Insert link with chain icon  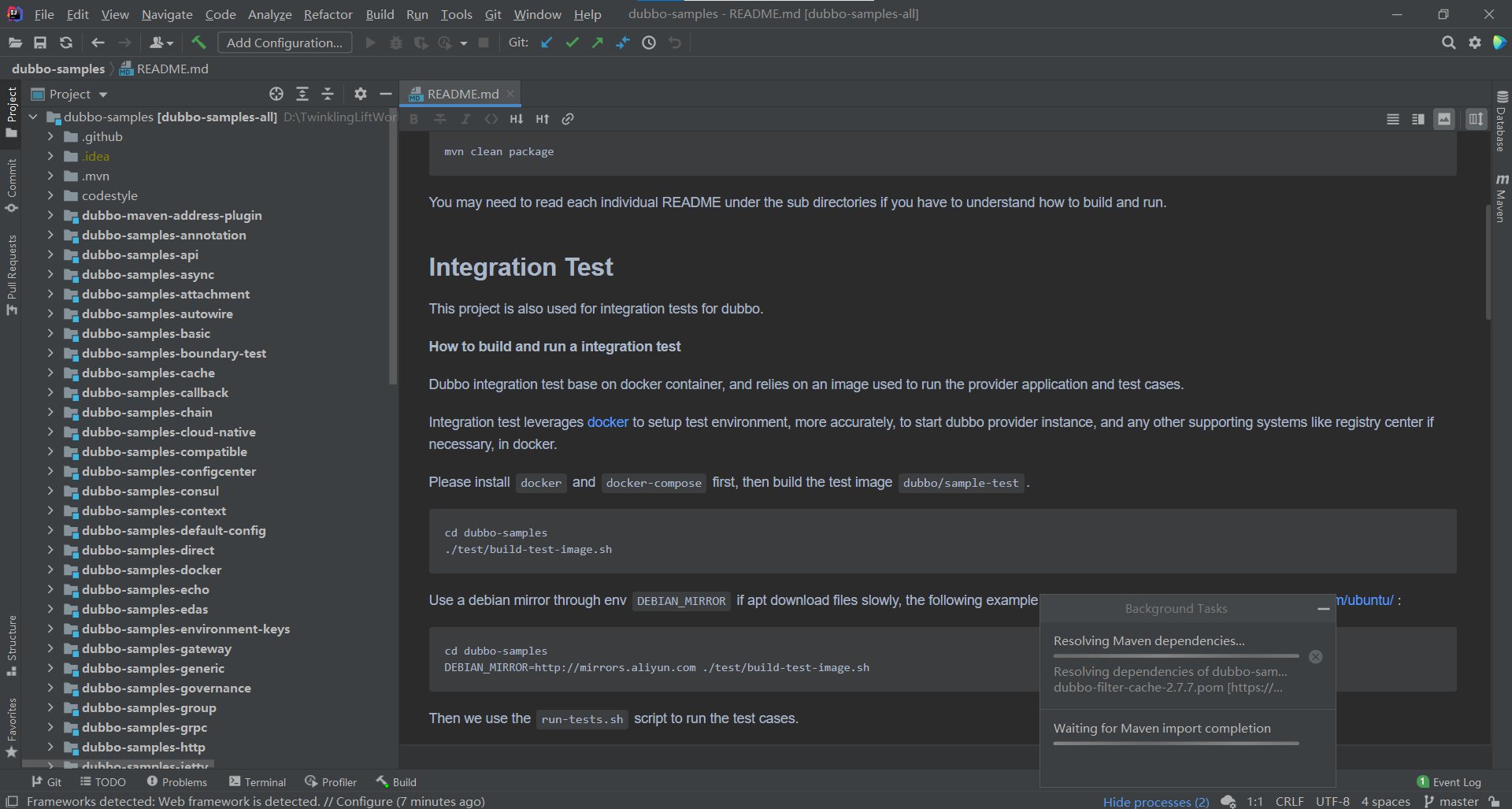pyautogui.click(x=568, y=119)
